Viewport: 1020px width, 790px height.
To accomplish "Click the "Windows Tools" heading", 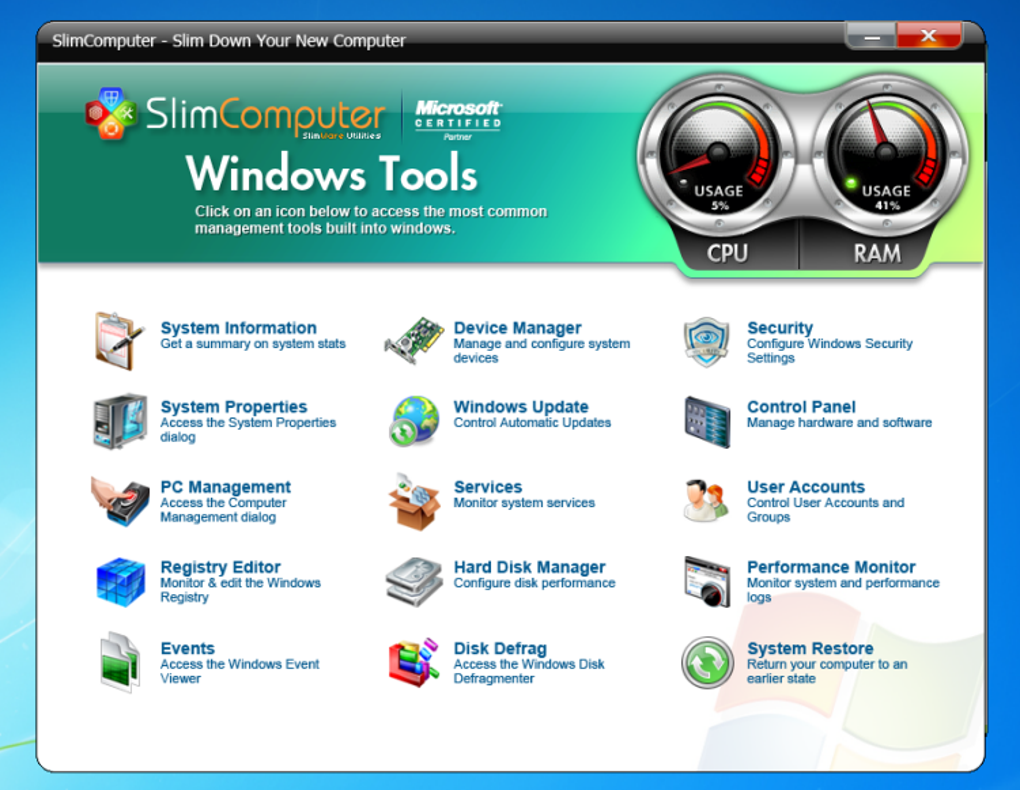I will coord(332,173).
